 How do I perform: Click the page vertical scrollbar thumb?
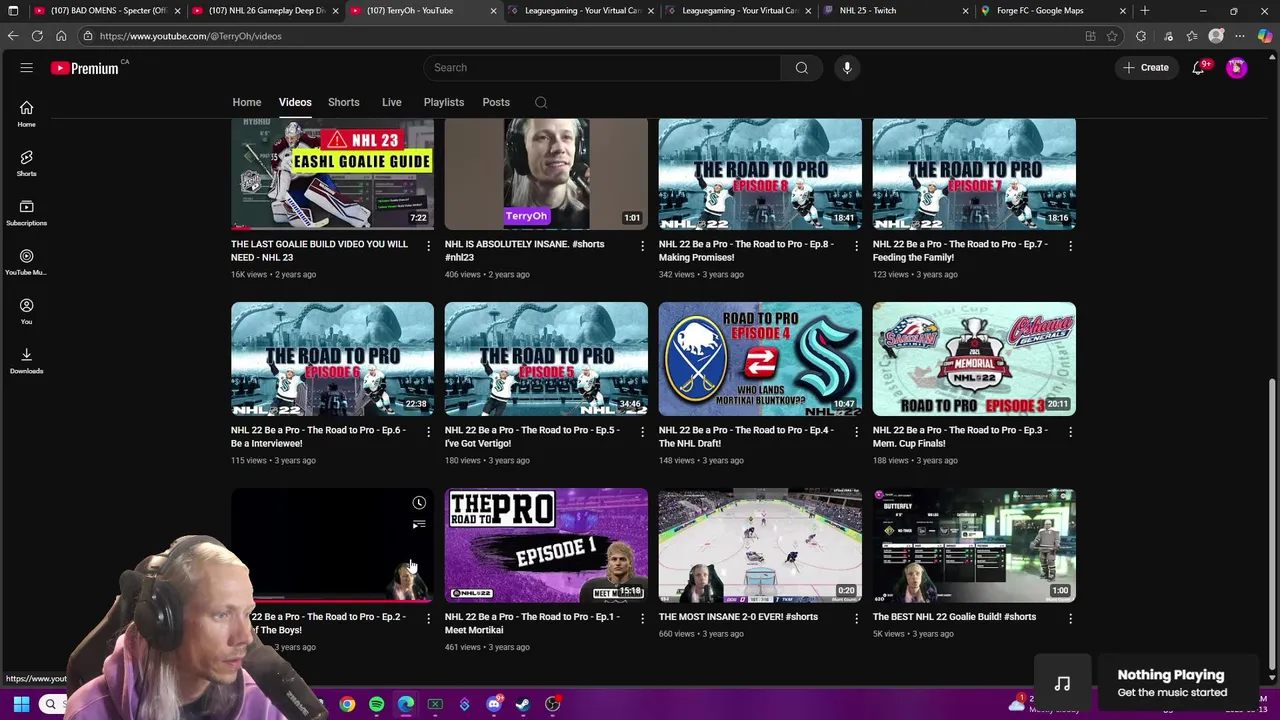1272,524
